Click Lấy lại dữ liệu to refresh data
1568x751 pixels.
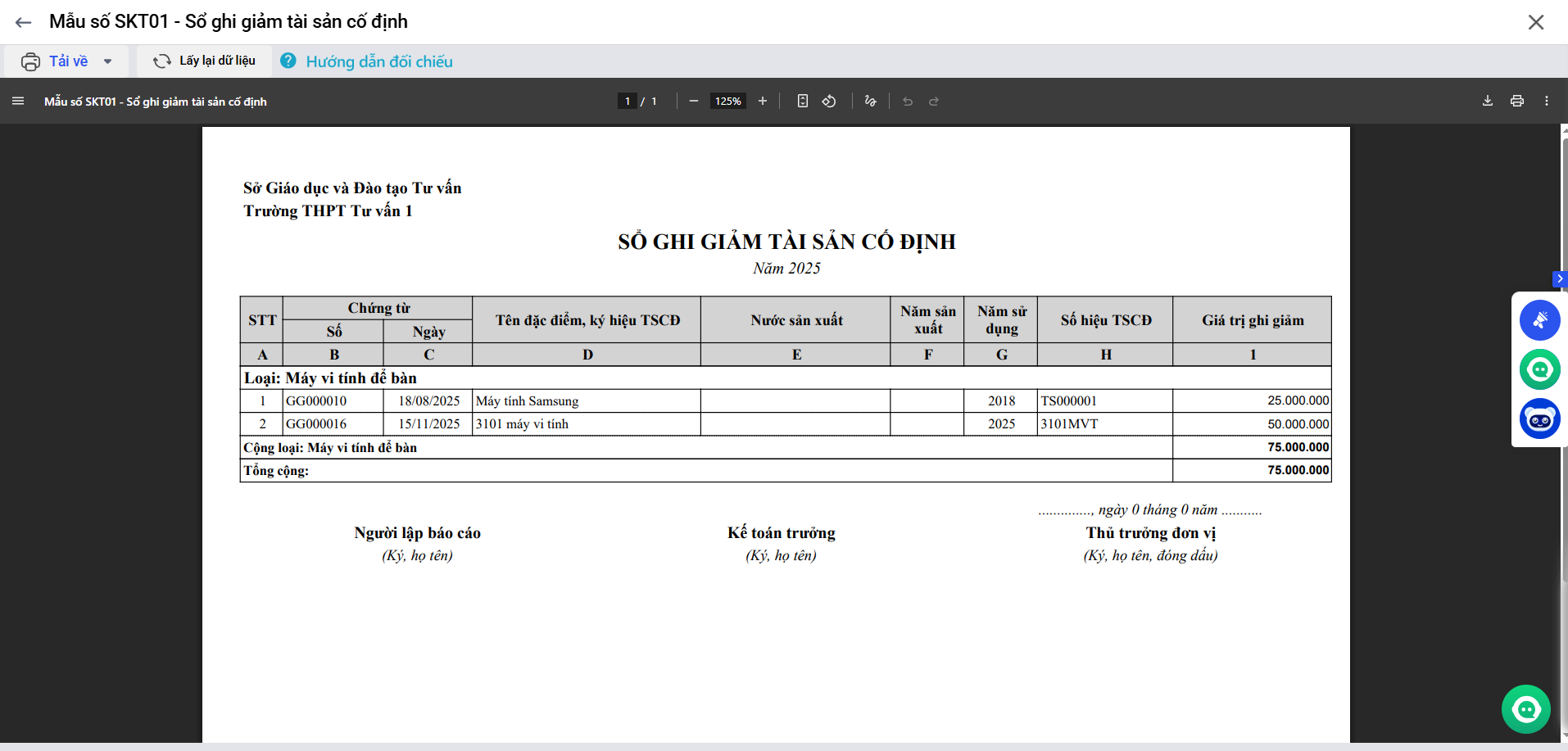(205, 61)
